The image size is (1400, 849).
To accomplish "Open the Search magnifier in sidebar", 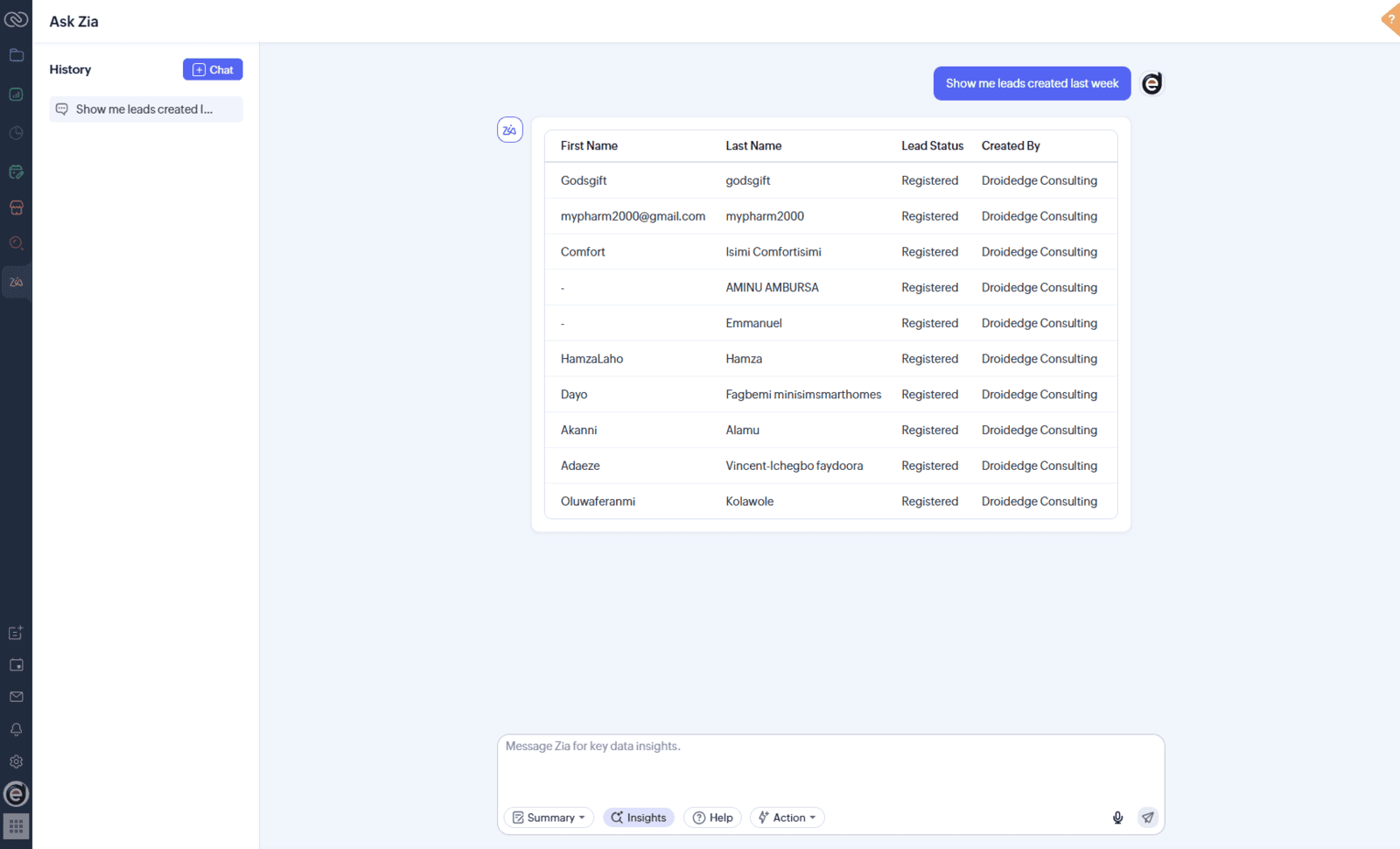I will 16,243.
